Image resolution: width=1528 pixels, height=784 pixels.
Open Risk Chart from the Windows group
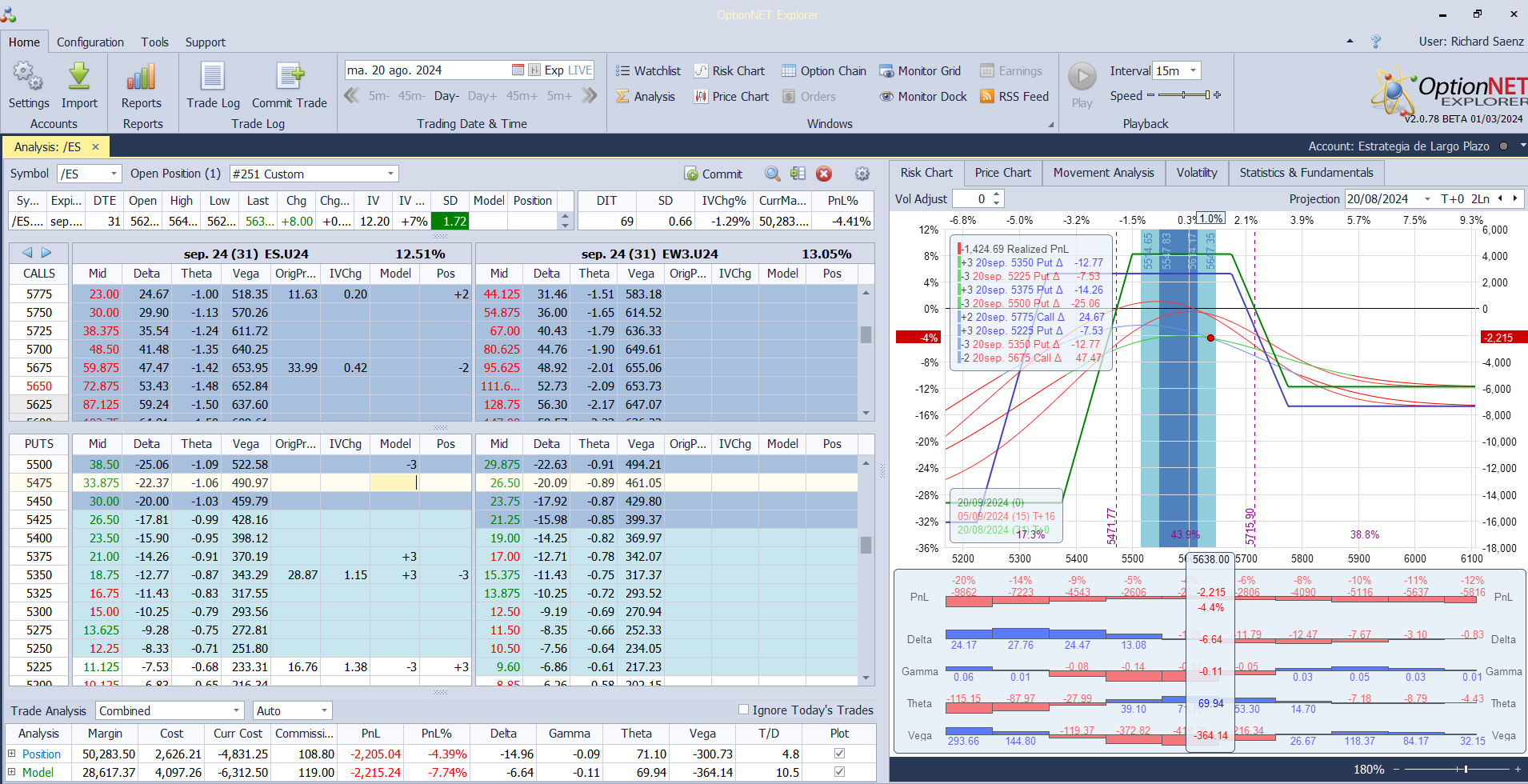[730, 71]
